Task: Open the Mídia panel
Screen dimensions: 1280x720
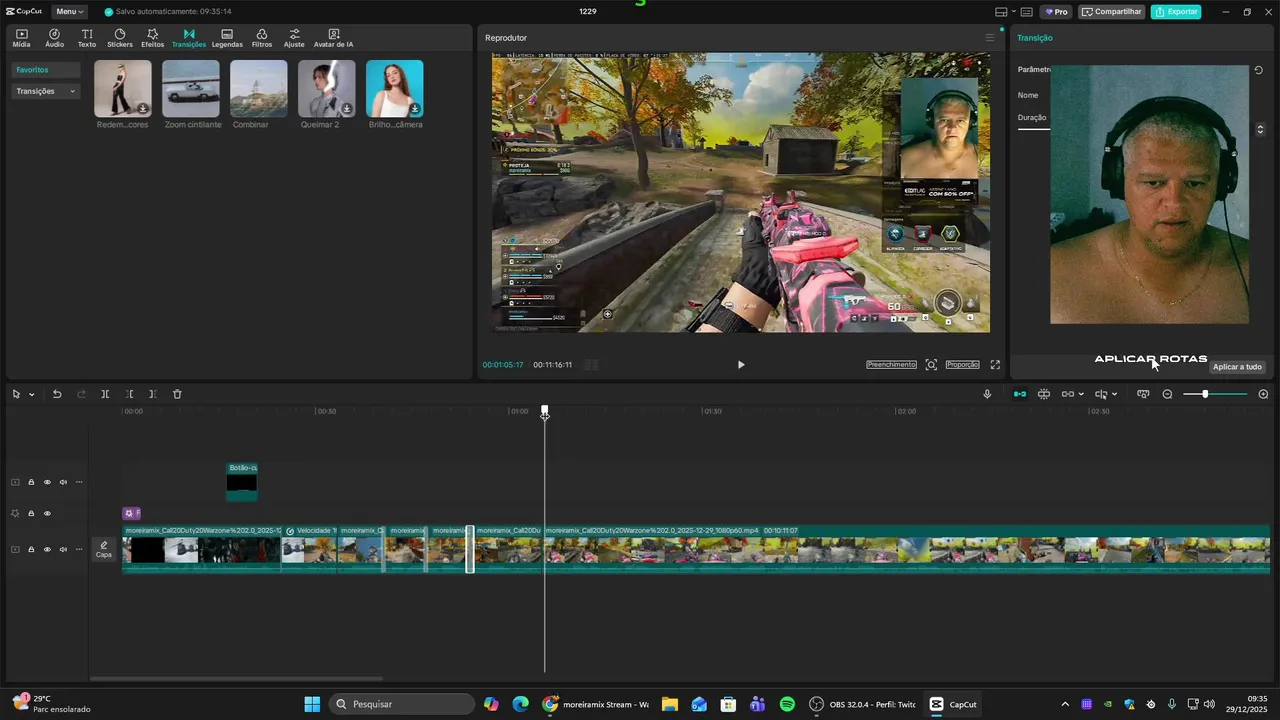Action: click(21, 38)
